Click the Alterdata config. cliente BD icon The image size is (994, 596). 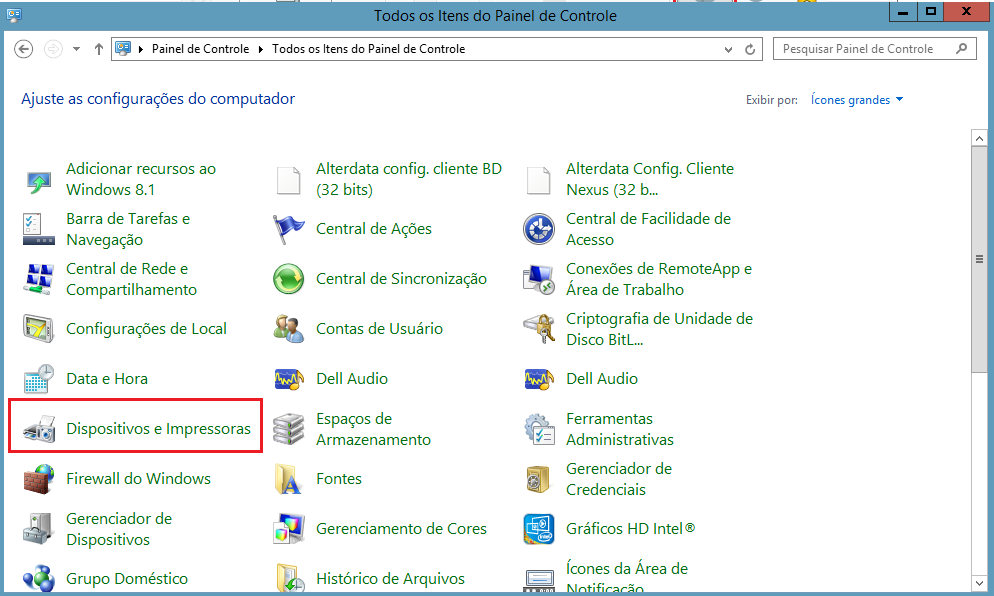point(288,180)
